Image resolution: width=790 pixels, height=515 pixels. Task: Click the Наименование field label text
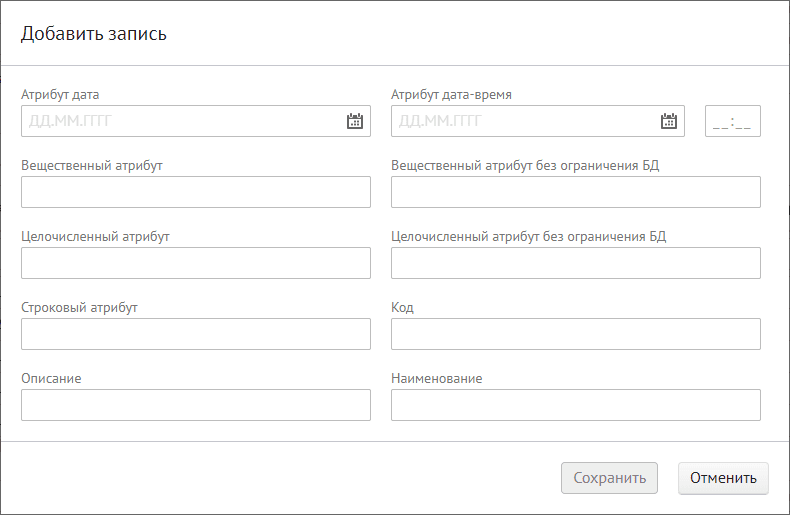click(436, 379)
